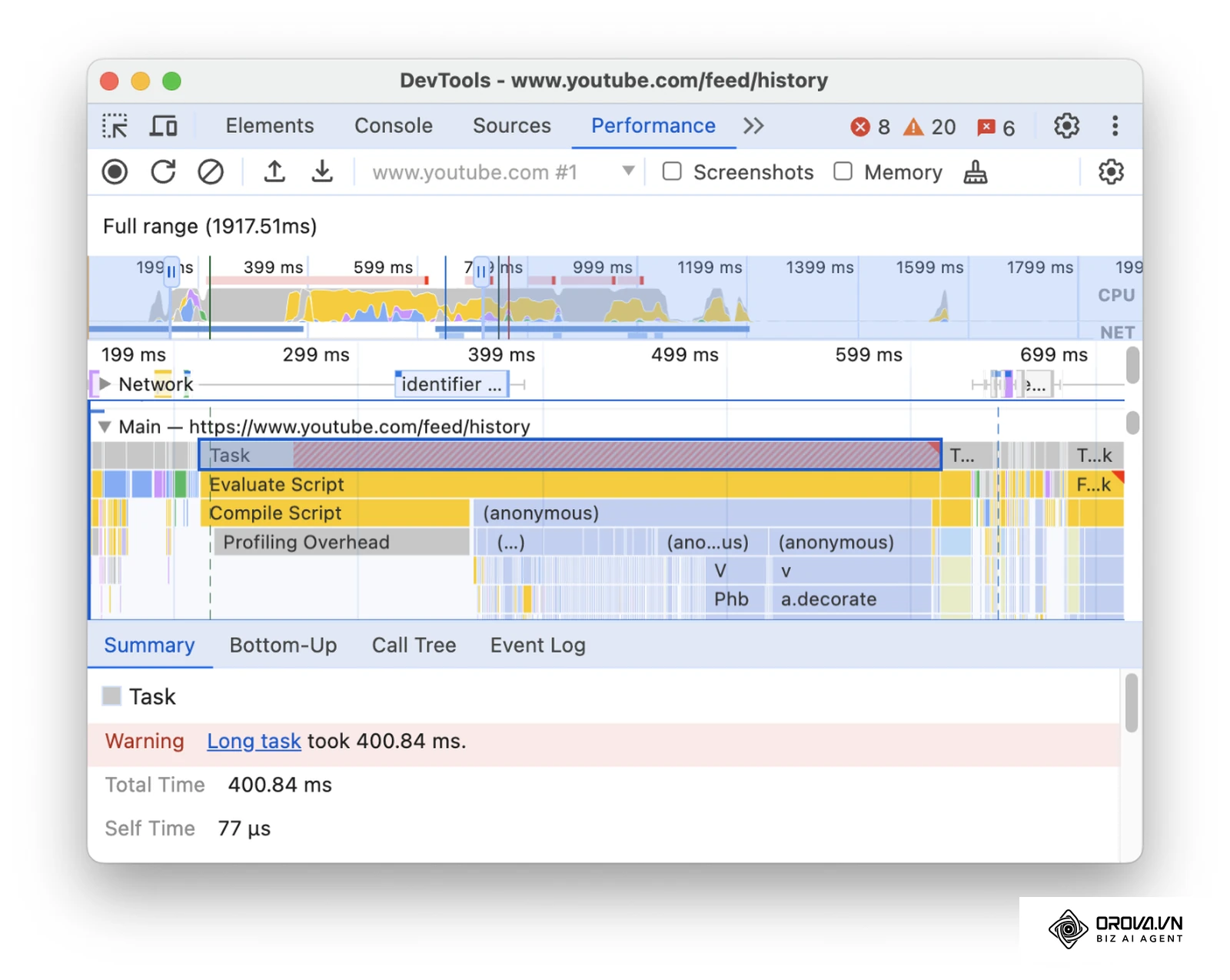
Task: Switch to the Console tab
Action: click(394, 126)
